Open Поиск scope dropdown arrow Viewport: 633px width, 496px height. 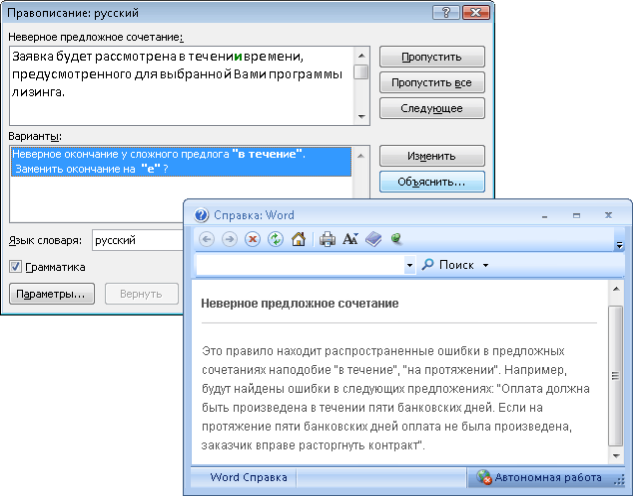[x=486, y=265]
